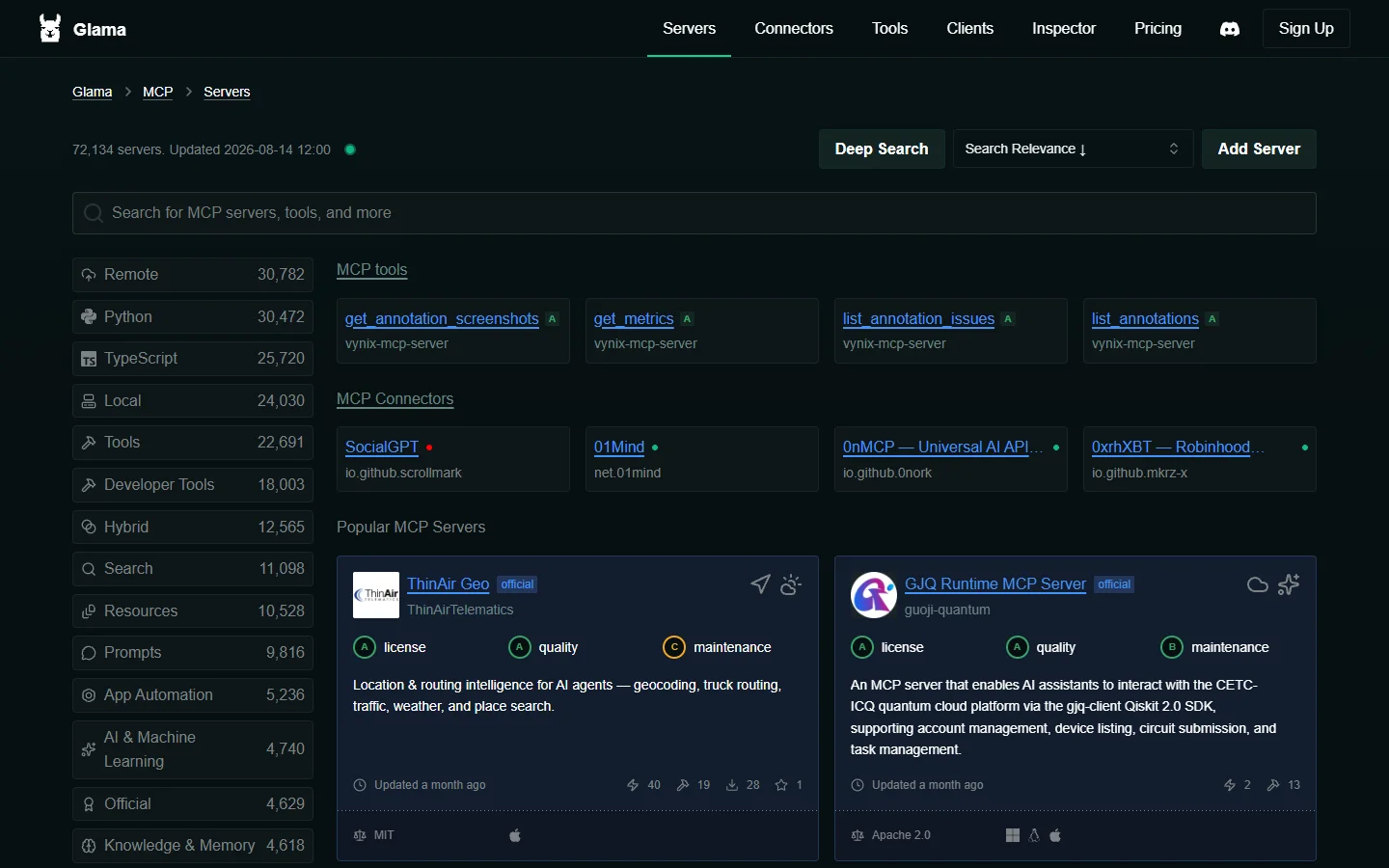Select the AI & Machine Learning sparkle icon
Viewport: 1389px width, 868px height.
click(x=89, y=749)
